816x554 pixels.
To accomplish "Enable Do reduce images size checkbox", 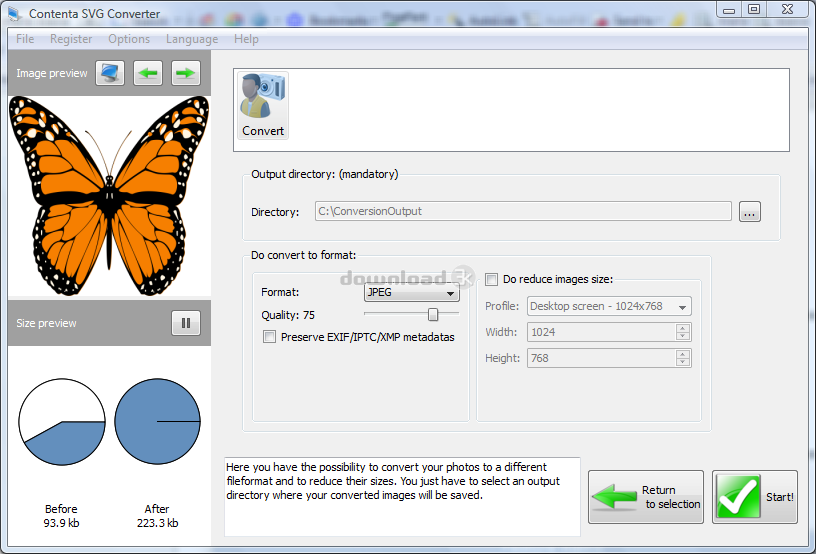I will click(x=491, y=279).
